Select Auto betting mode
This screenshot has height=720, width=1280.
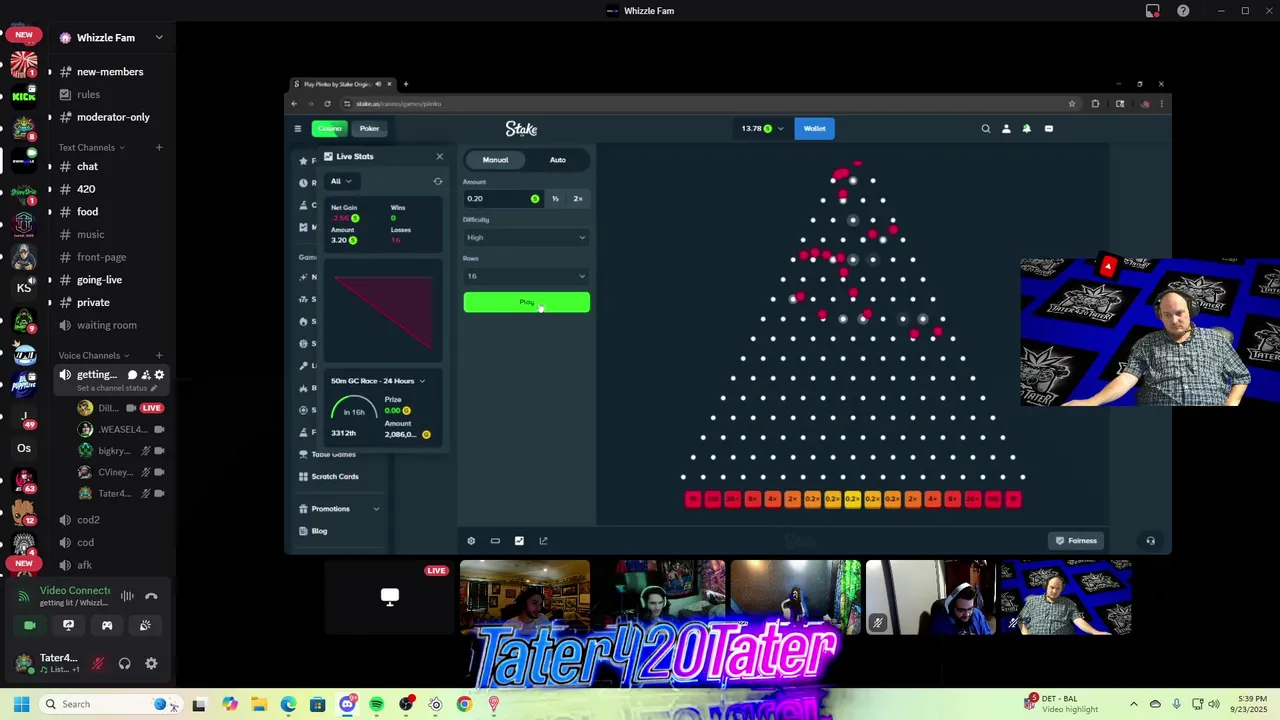pos(557,160)
